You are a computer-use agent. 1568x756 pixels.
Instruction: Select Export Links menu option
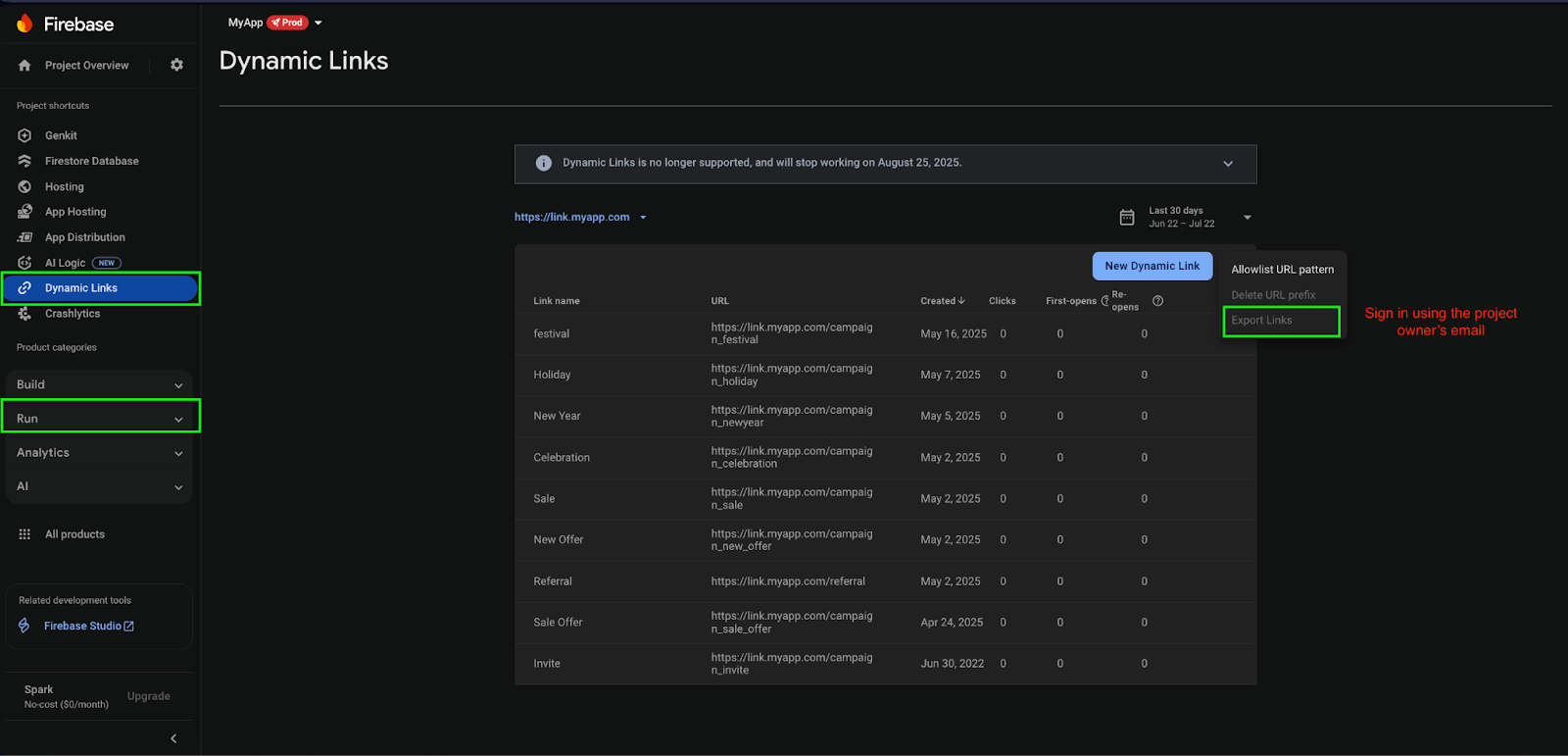pos(1282,321)
